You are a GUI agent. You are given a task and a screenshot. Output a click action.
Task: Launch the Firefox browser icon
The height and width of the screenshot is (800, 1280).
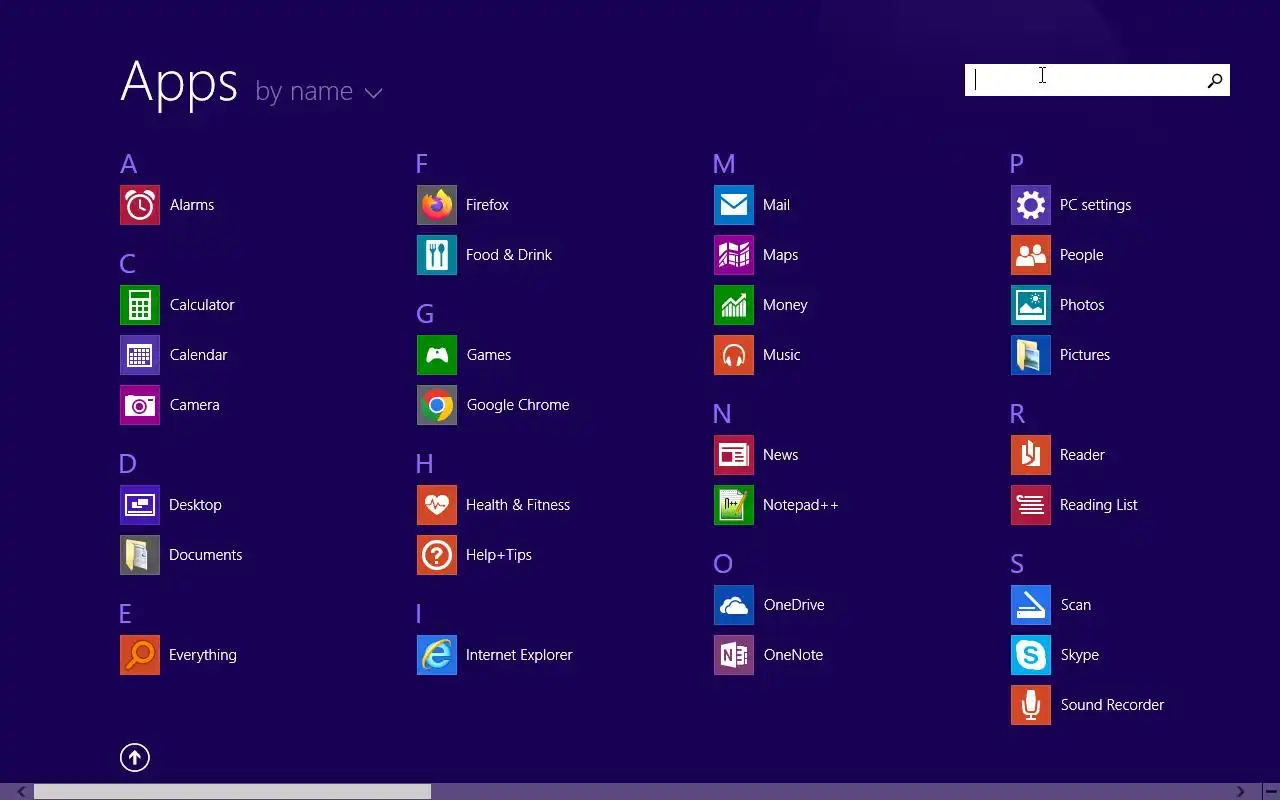[437, 205]
